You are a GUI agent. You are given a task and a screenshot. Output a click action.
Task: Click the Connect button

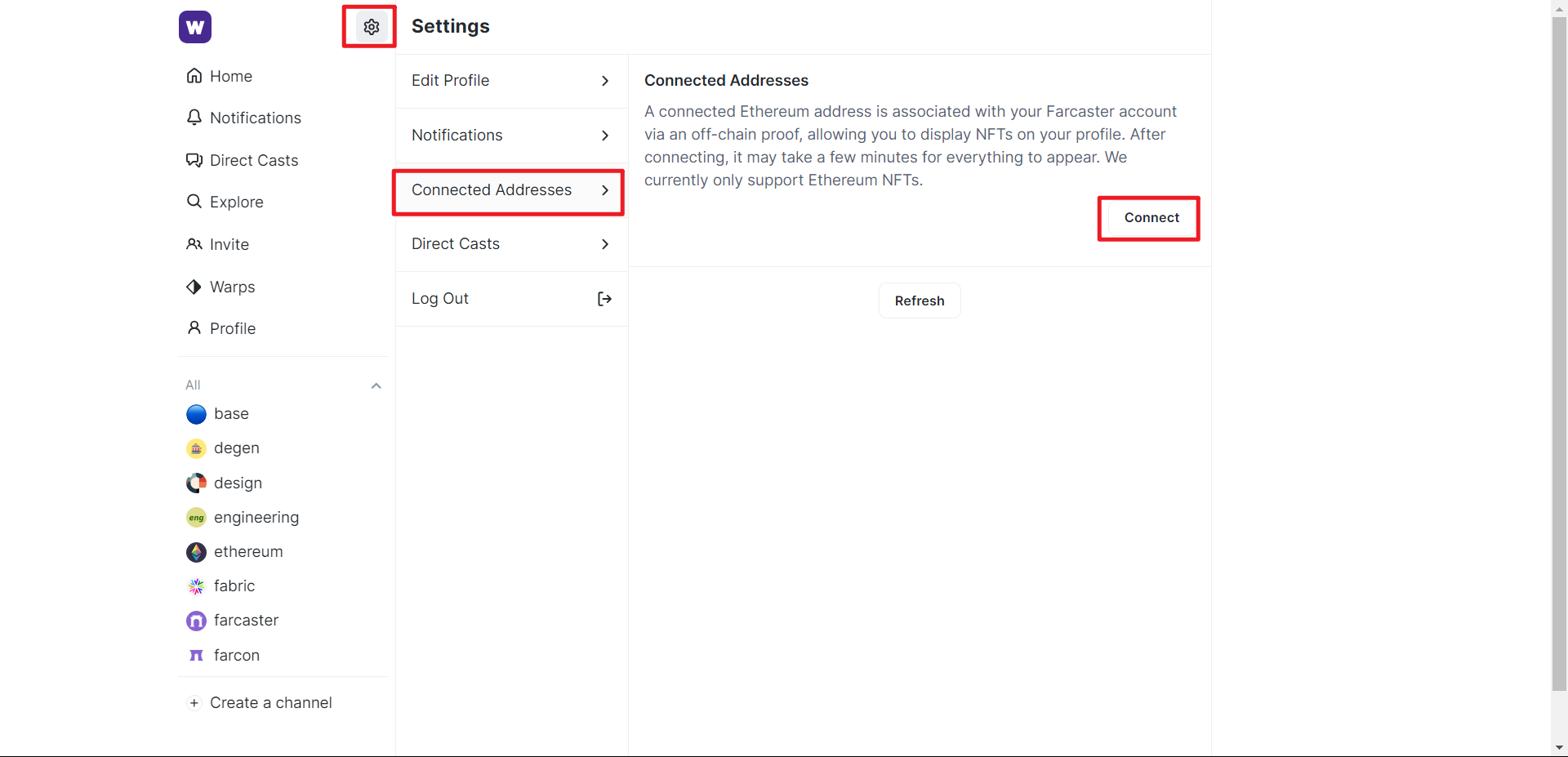tap(1151, 218)
